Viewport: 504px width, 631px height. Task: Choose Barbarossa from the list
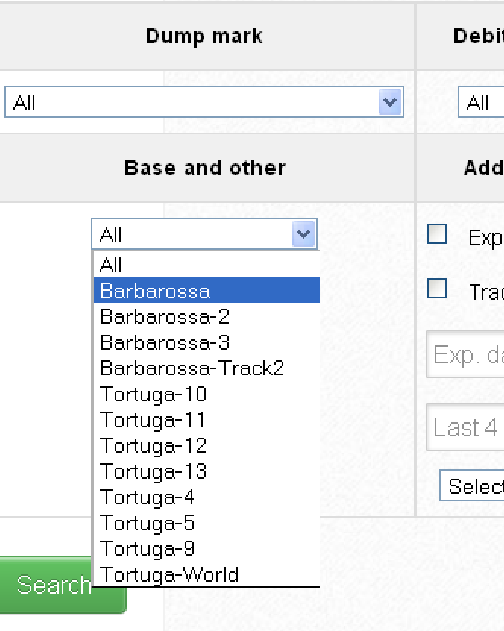[207, 290]
